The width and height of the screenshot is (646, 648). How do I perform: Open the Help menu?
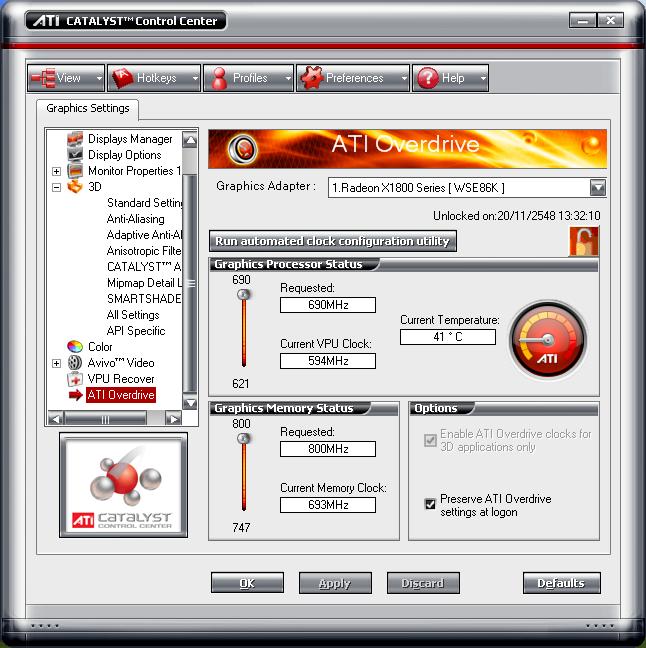451,78
